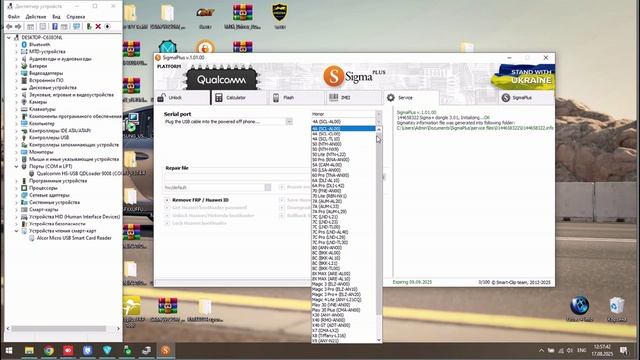Screen dimensions: 640x360
Task: Click the red app icon in taskbar
Action: click(68, 351)
